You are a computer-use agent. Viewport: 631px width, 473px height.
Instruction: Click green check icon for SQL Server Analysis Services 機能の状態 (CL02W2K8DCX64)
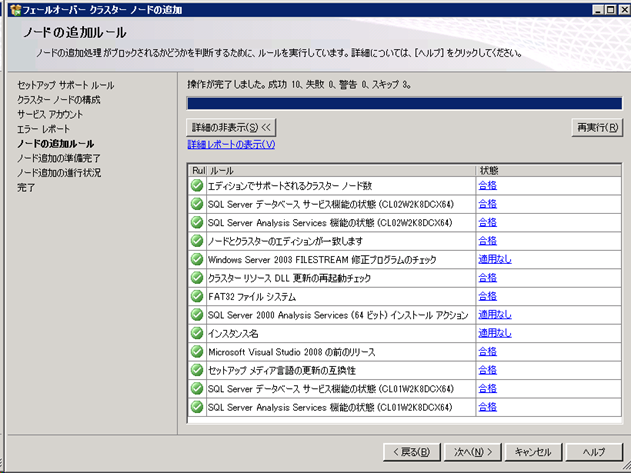(x=197, y=223)
